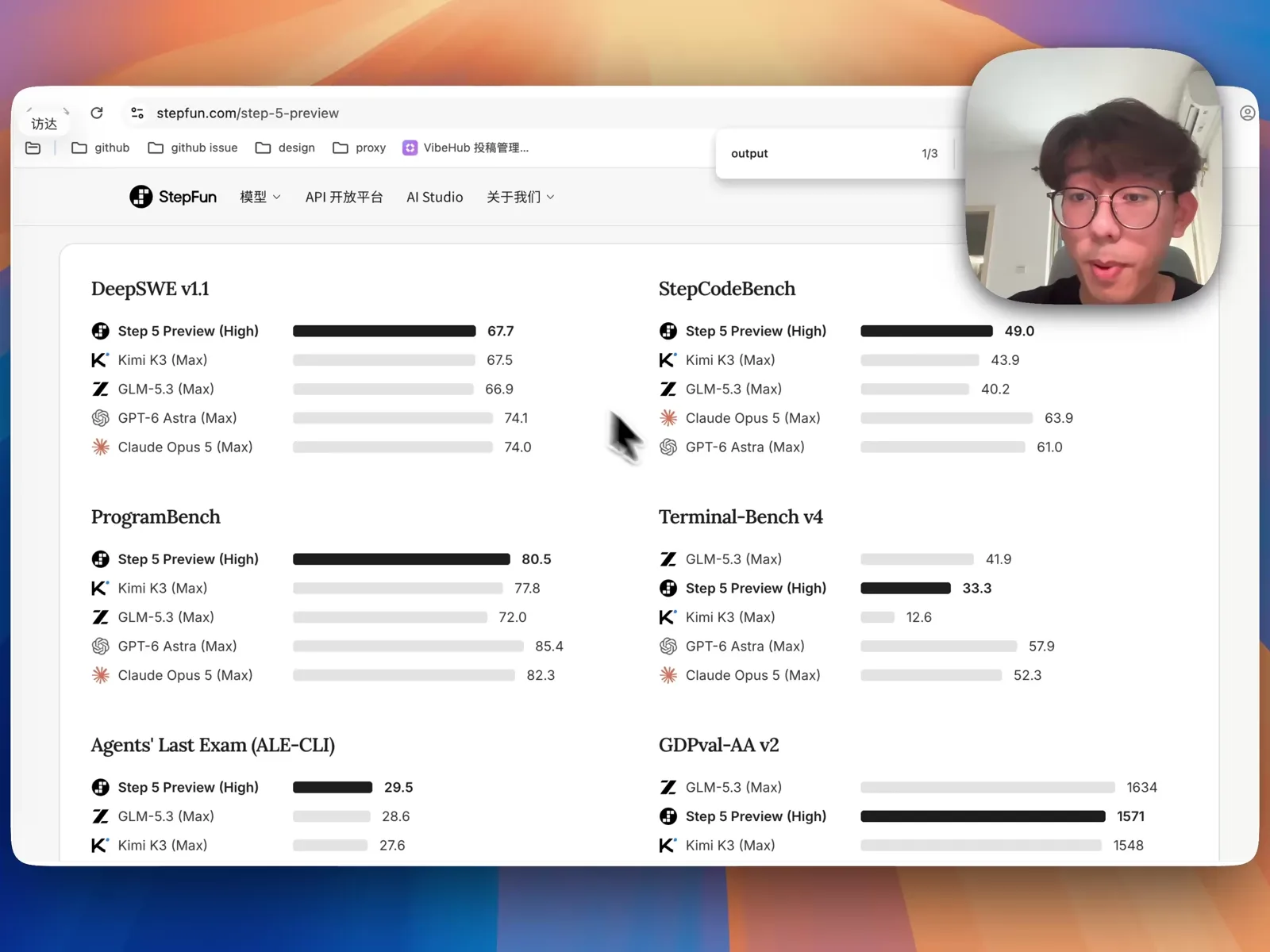The width and height of the screenshot is (1270, 952).
Task: Open browser profile icon at top right
Action: coord(1247,113)
